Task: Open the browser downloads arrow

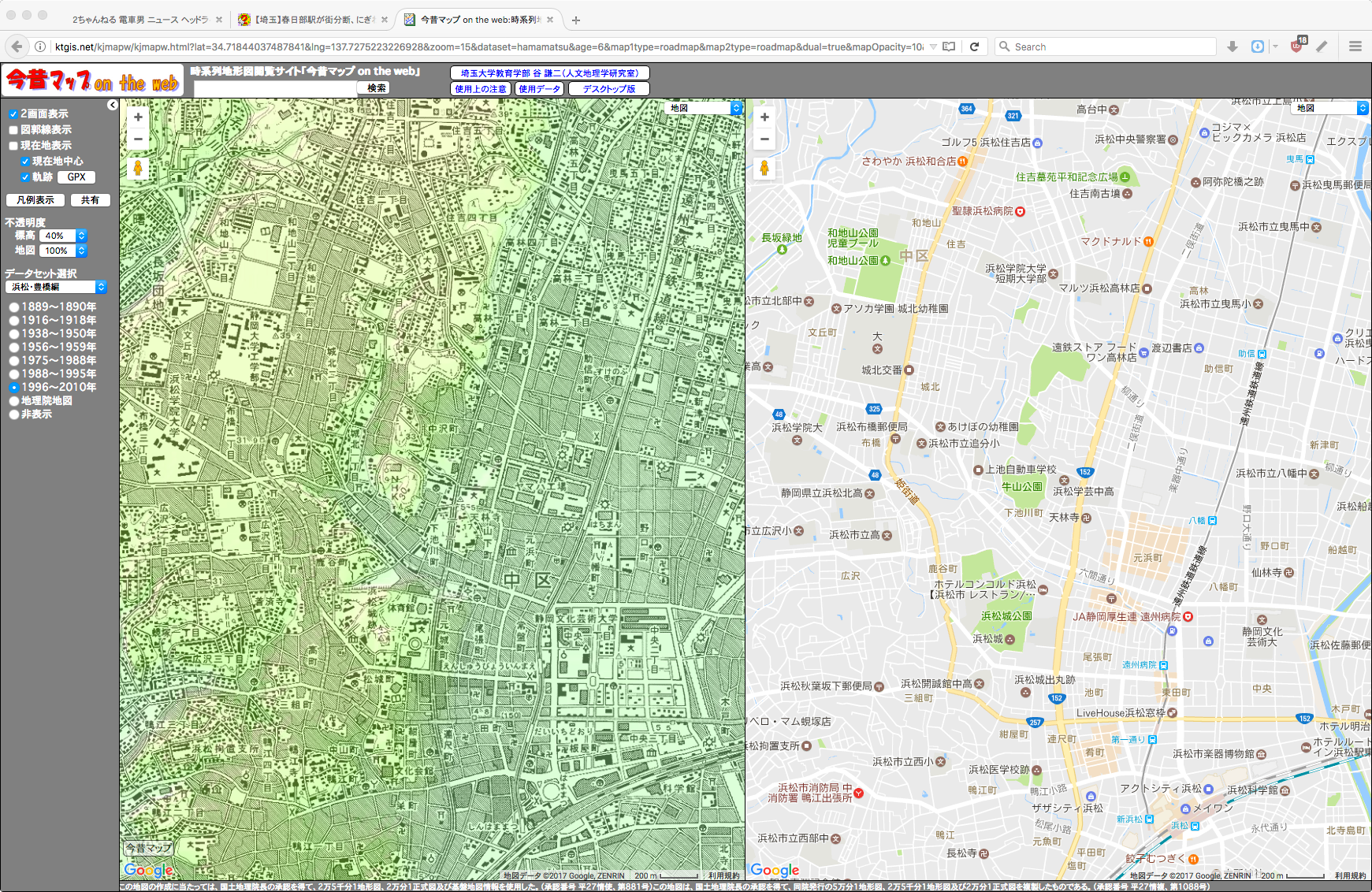Action: (1233, 46)
